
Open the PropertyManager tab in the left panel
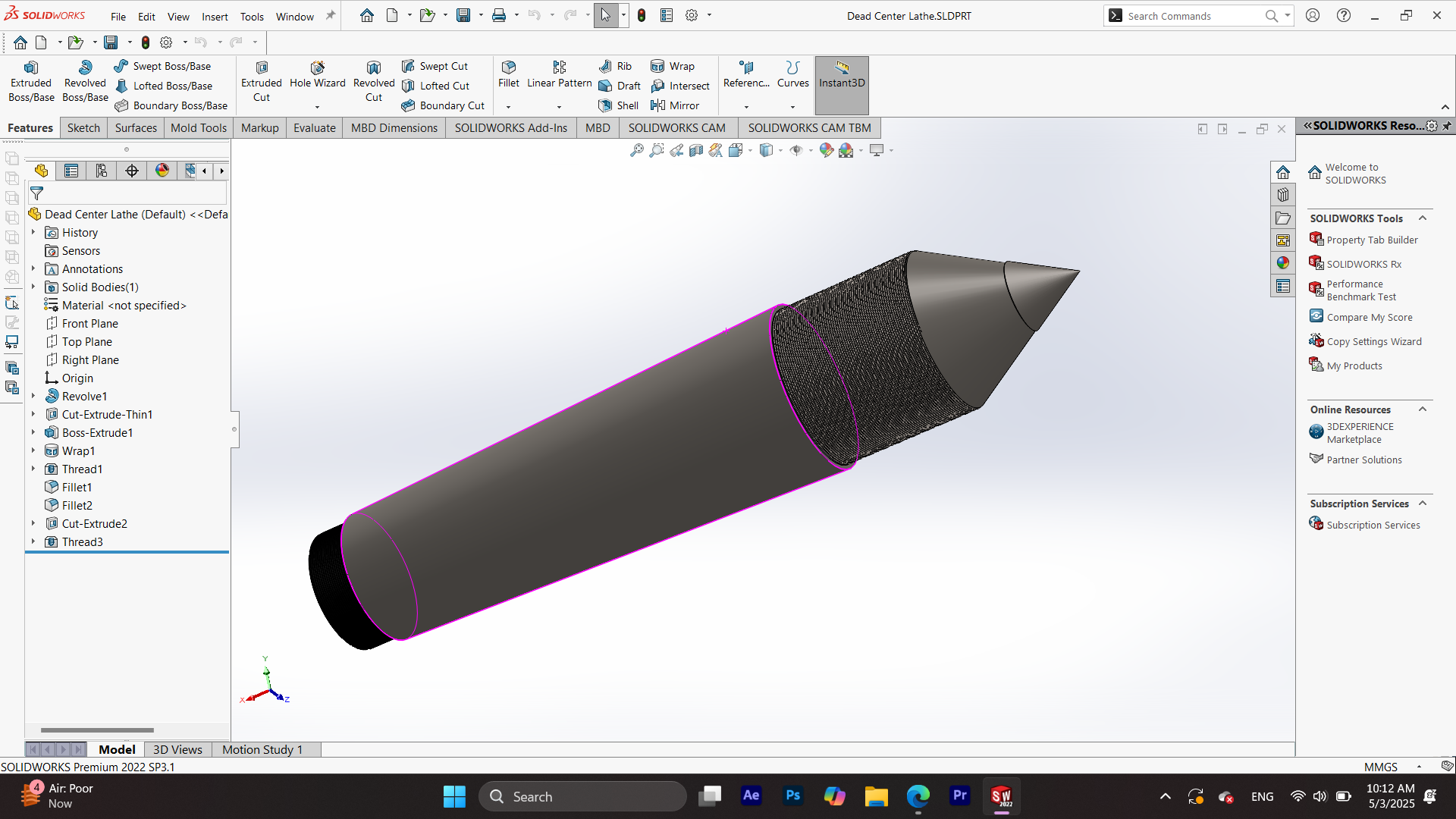(71, 171)
